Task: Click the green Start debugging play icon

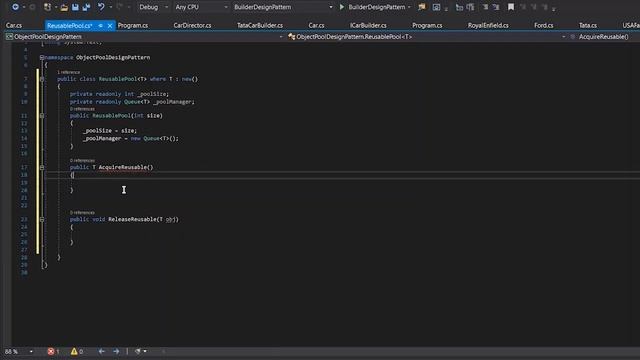Action: [342, 7]
